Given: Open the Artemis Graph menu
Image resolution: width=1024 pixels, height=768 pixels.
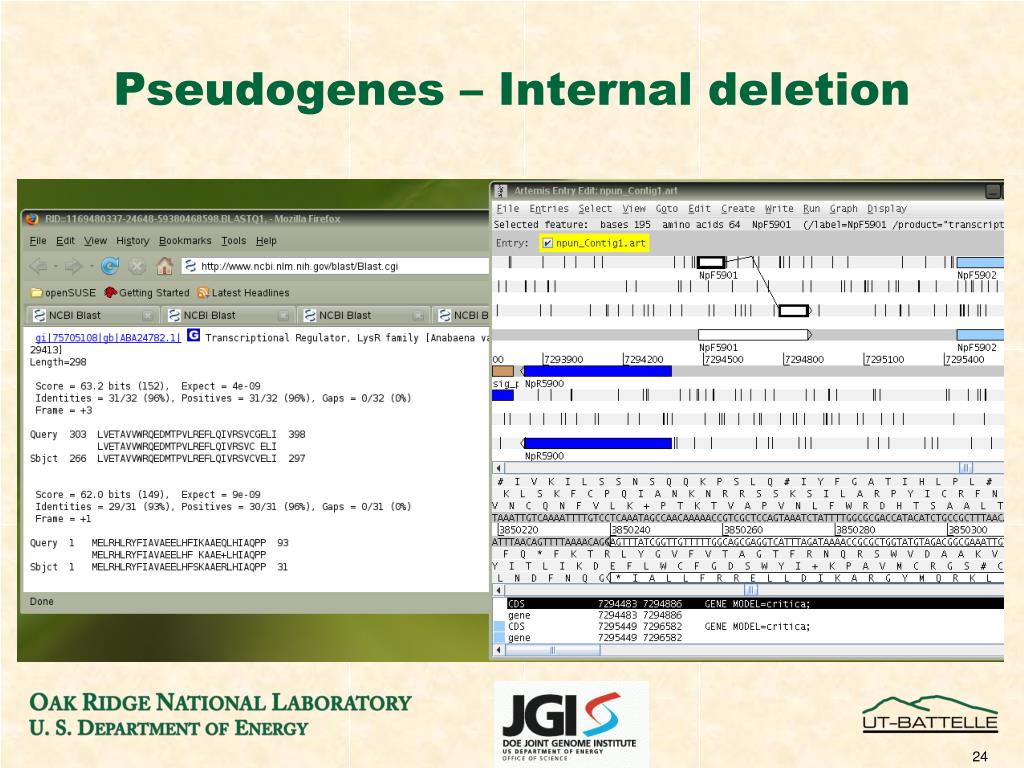Looking at the screenshot, I should (843, 208).
